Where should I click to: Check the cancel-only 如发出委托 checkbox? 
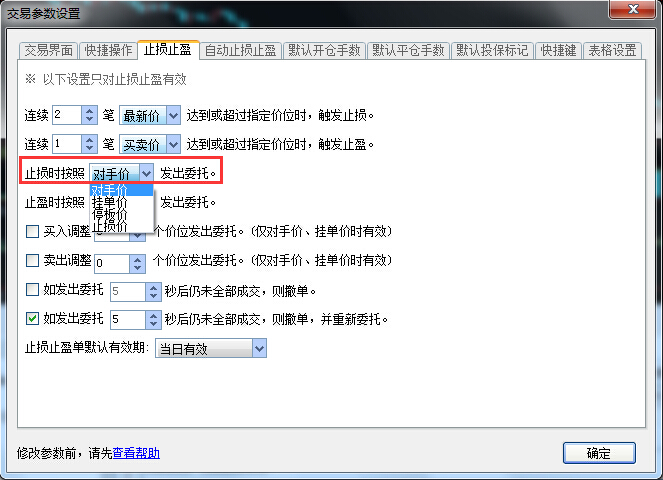33,289
